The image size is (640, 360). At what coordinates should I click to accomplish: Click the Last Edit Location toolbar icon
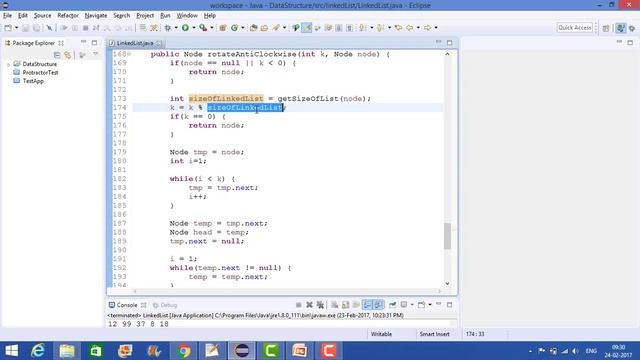(x=398, y=28)
